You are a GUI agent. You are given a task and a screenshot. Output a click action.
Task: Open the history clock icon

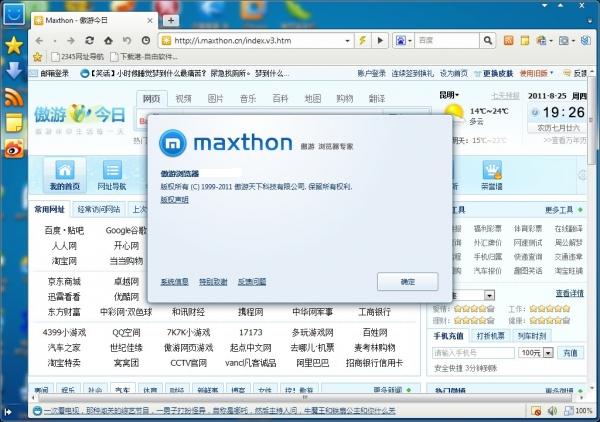coord(146,41)
